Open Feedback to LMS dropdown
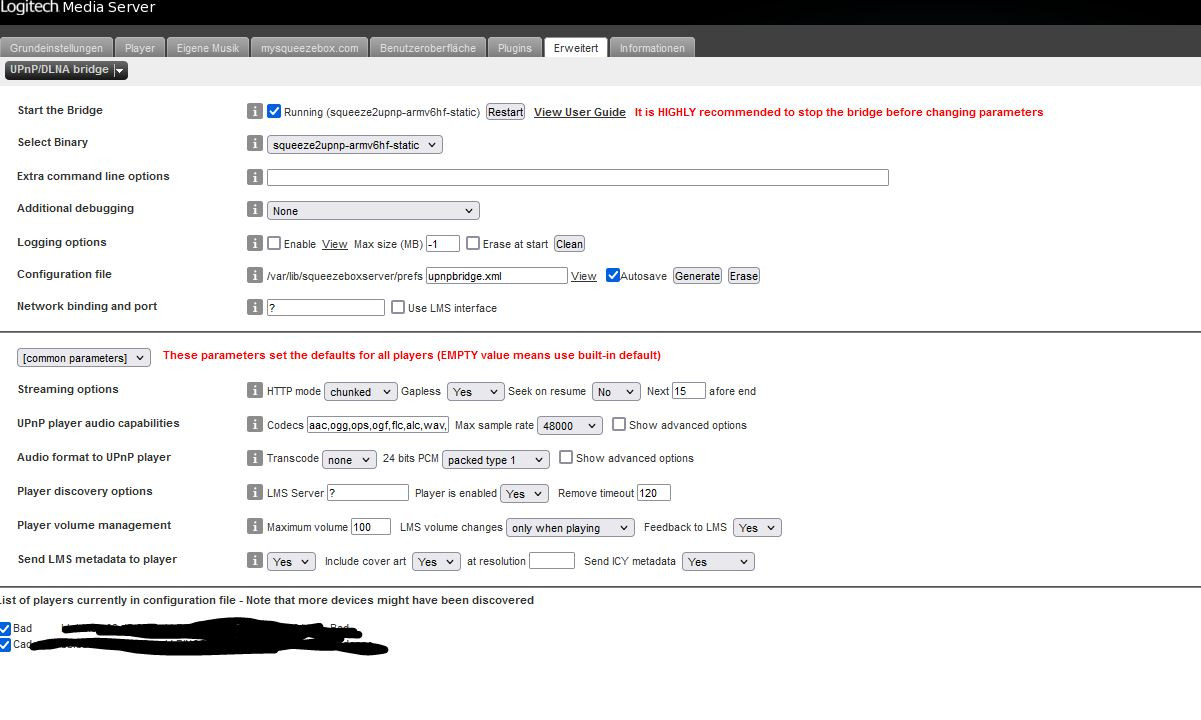The image size is (1201, 720). pyautogui.click(x=757, y=528)
